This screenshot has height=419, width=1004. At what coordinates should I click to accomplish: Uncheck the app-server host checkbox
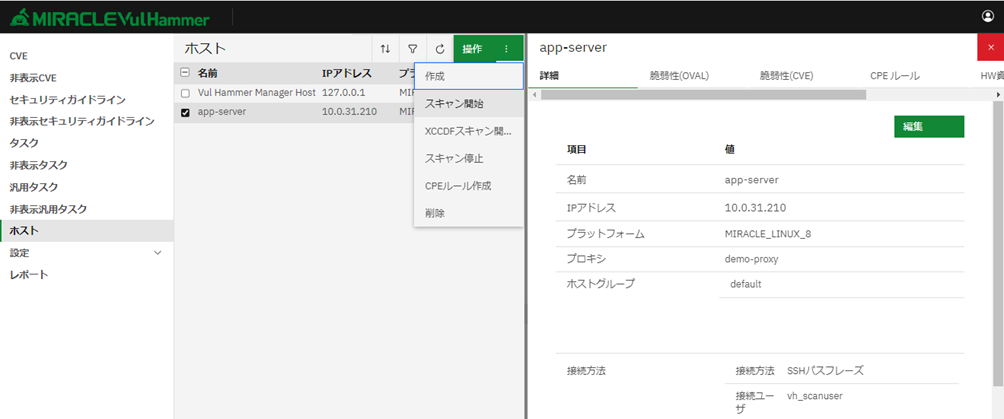click(x=185, y=112)
